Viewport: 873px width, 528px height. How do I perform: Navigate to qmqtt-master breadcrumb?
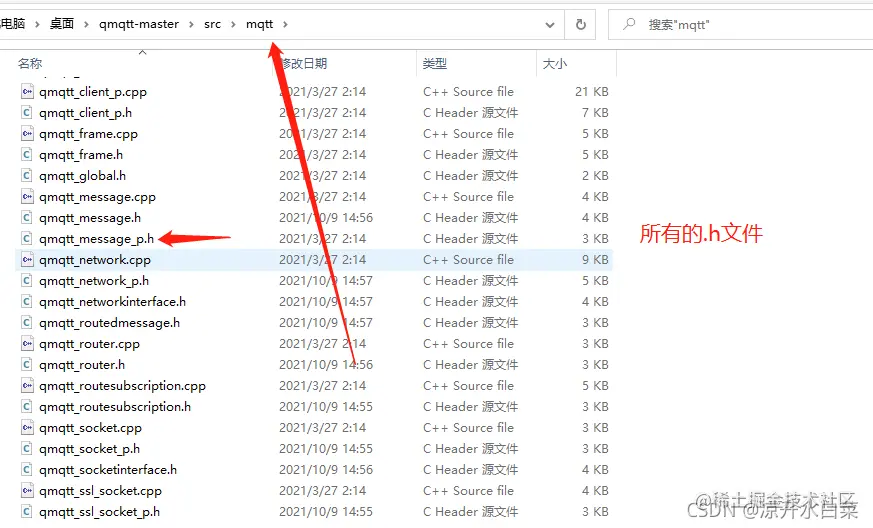click(139, 24)
